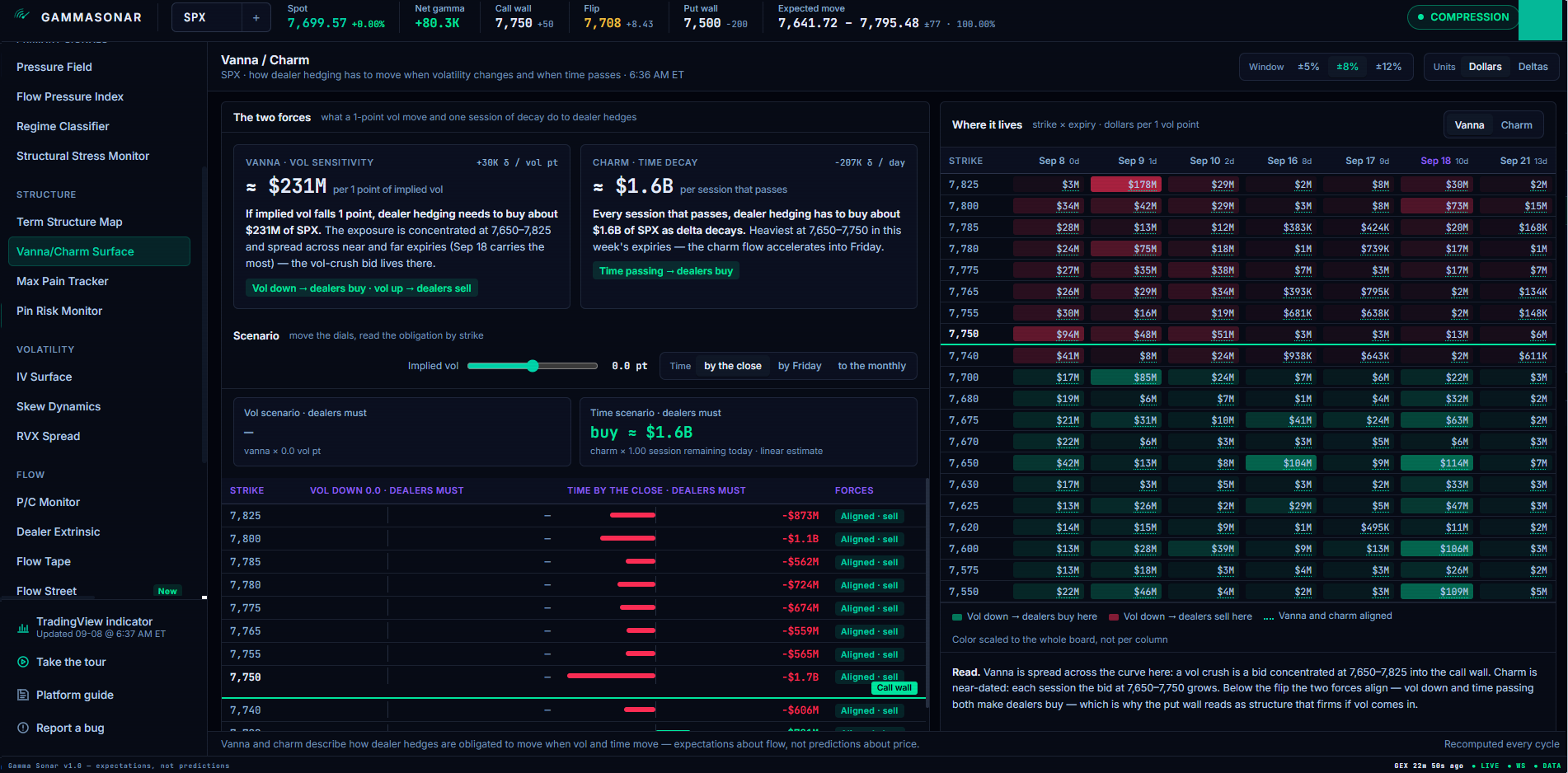Click the Report a bug alert icon

click(x=23, y=728)
